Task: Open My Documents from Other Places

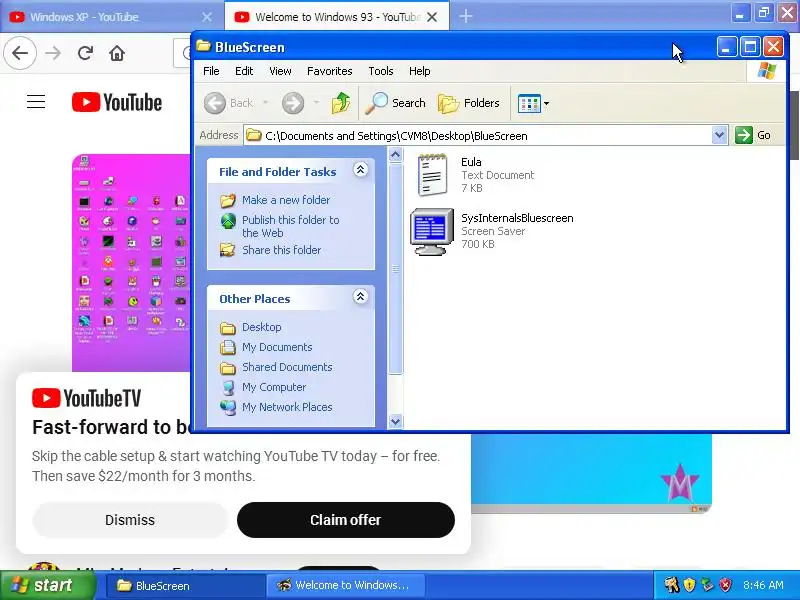Action: (277, 347)
